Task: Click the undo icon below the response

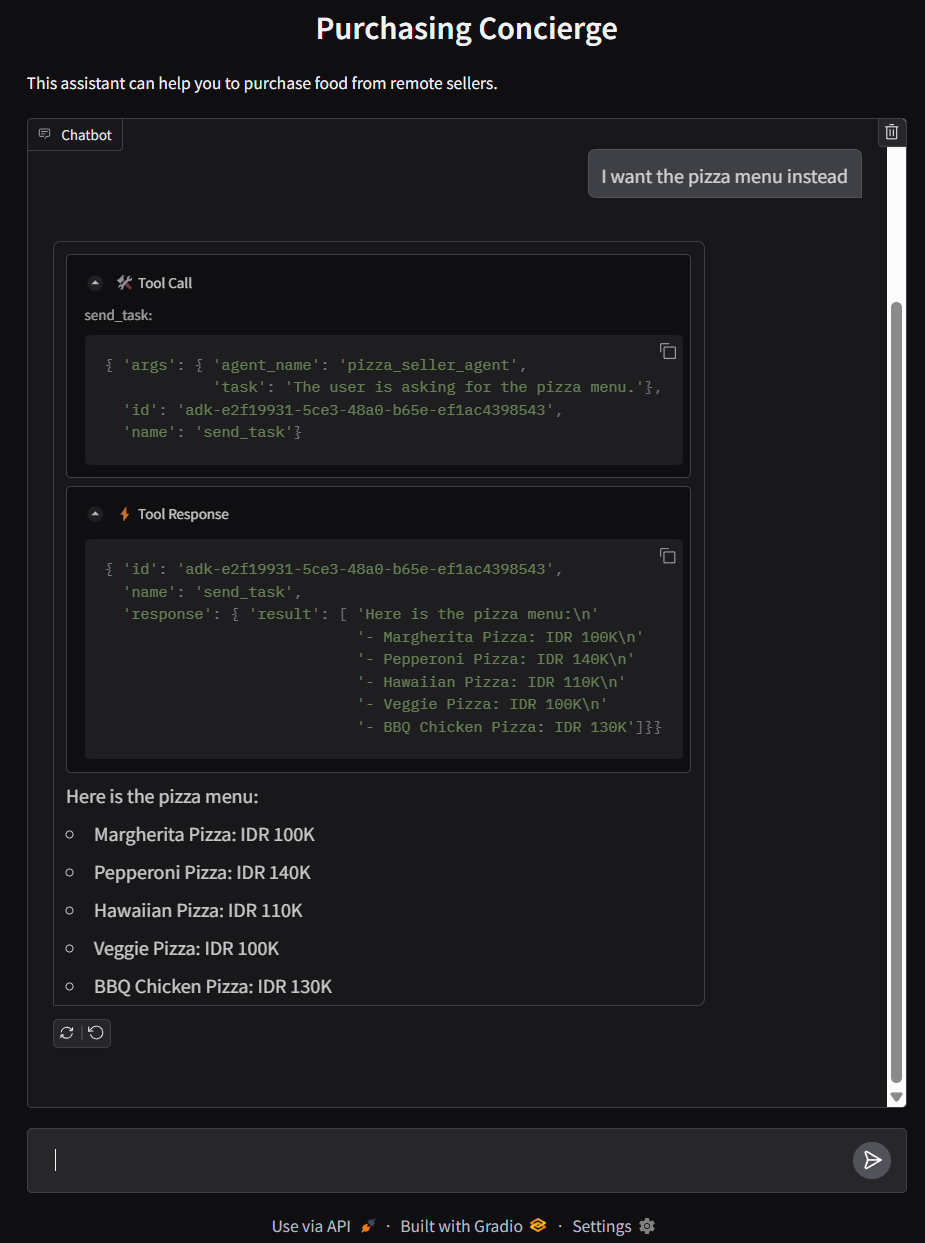Action: tap(96, 1033)
